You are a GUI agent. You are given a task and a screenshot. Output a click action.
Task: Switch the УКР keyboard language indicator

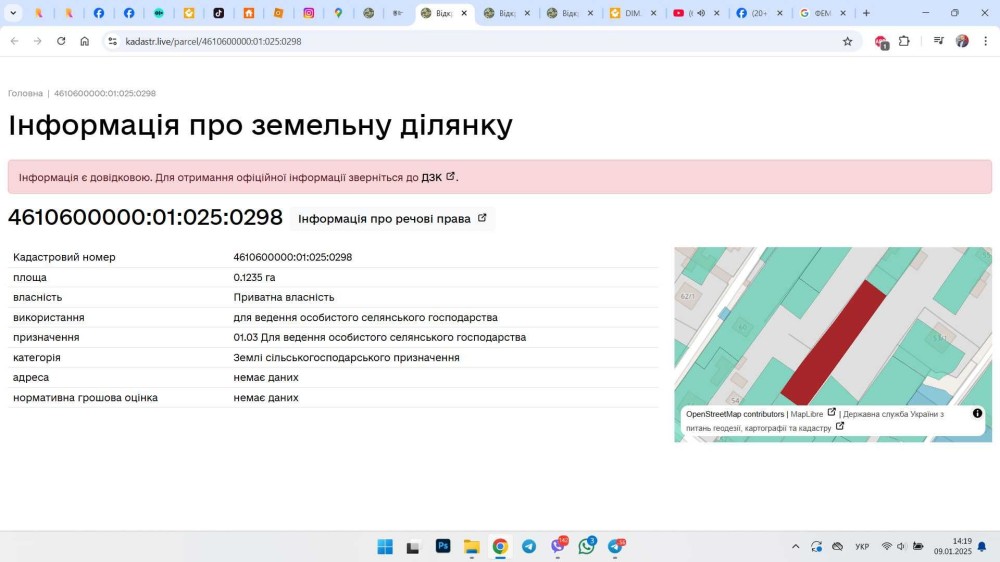click(x=862, y=547)
